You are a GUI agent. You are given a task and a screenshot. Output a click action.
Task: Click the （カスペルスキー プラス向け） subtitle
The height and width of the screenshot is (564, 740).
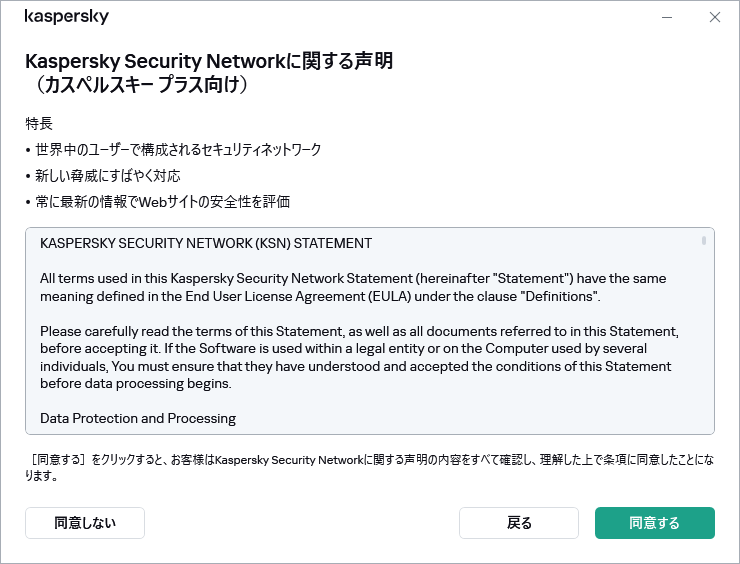tap(138, 86)
